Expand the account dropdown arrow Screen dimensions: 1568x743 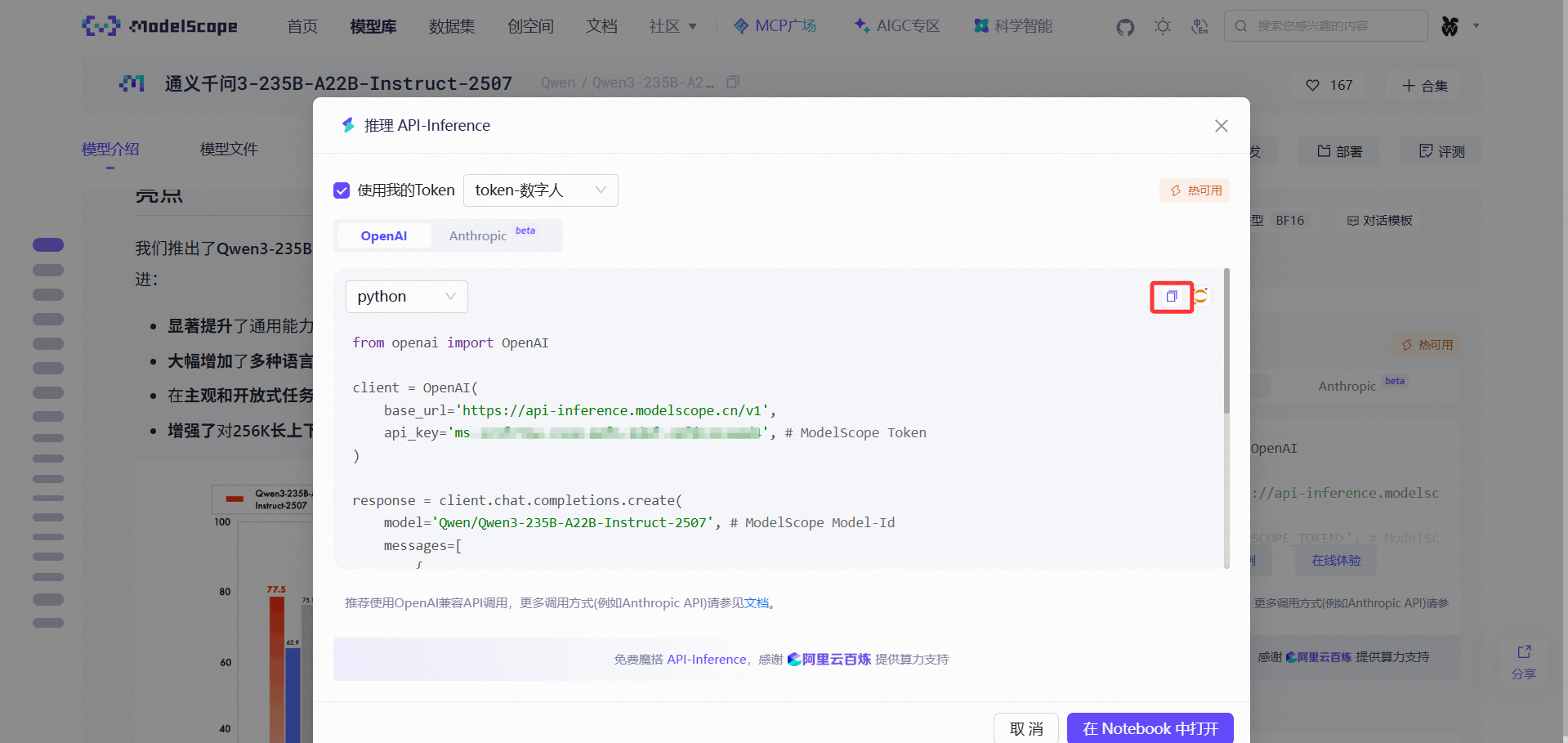(x=1476, y=26)
